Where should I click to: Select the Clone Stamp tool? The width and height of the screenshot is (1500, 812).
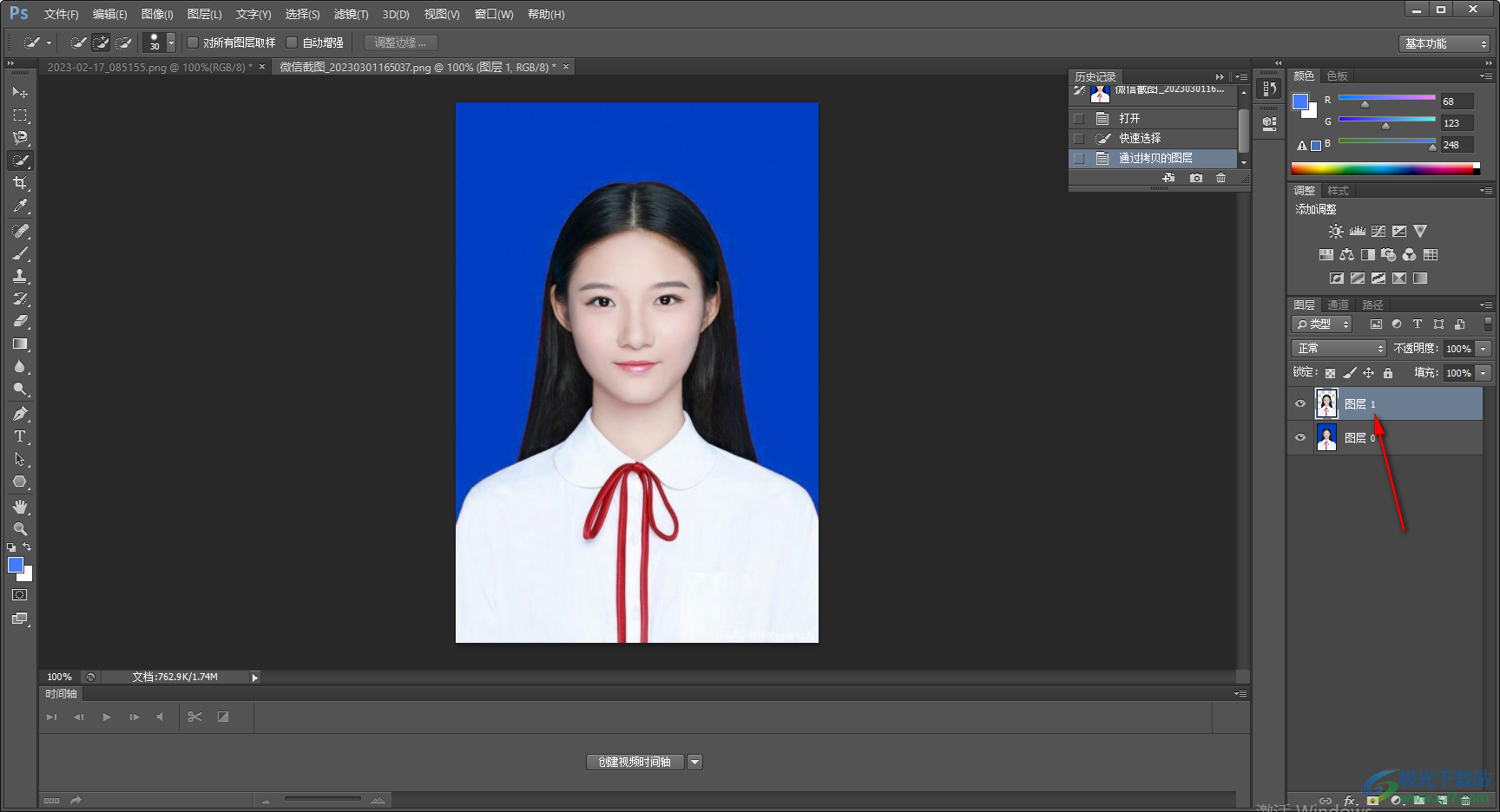point(20,276)
